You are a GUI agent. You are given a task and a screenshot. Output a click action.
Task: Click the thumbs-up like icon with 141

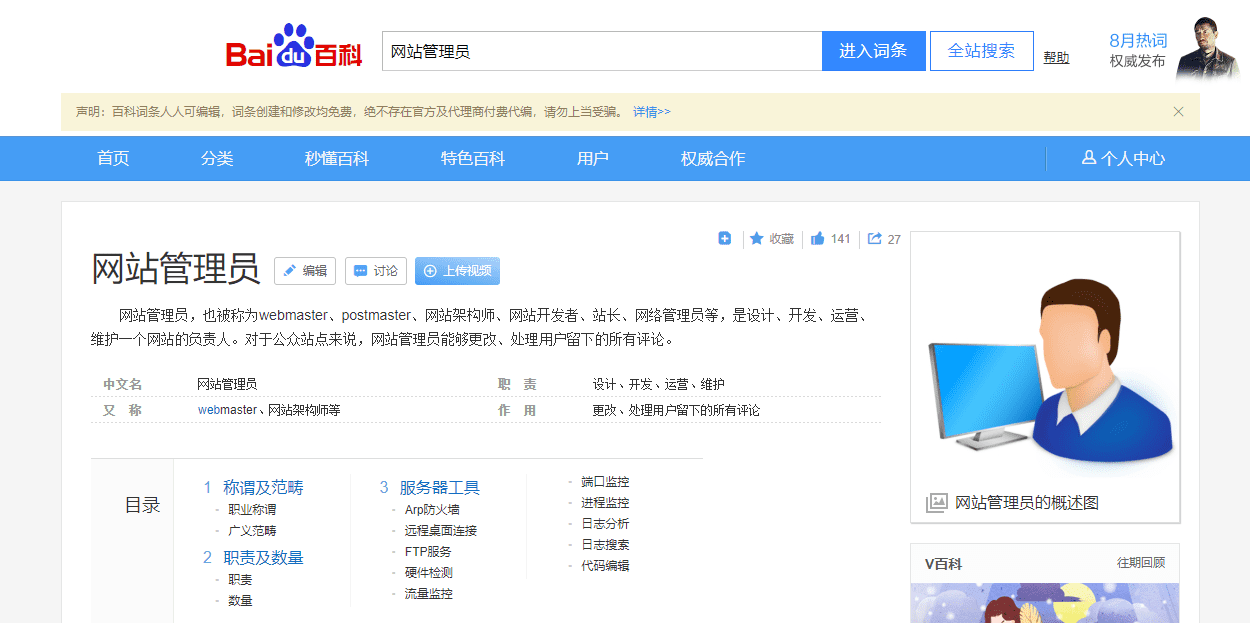click(818, 238)
